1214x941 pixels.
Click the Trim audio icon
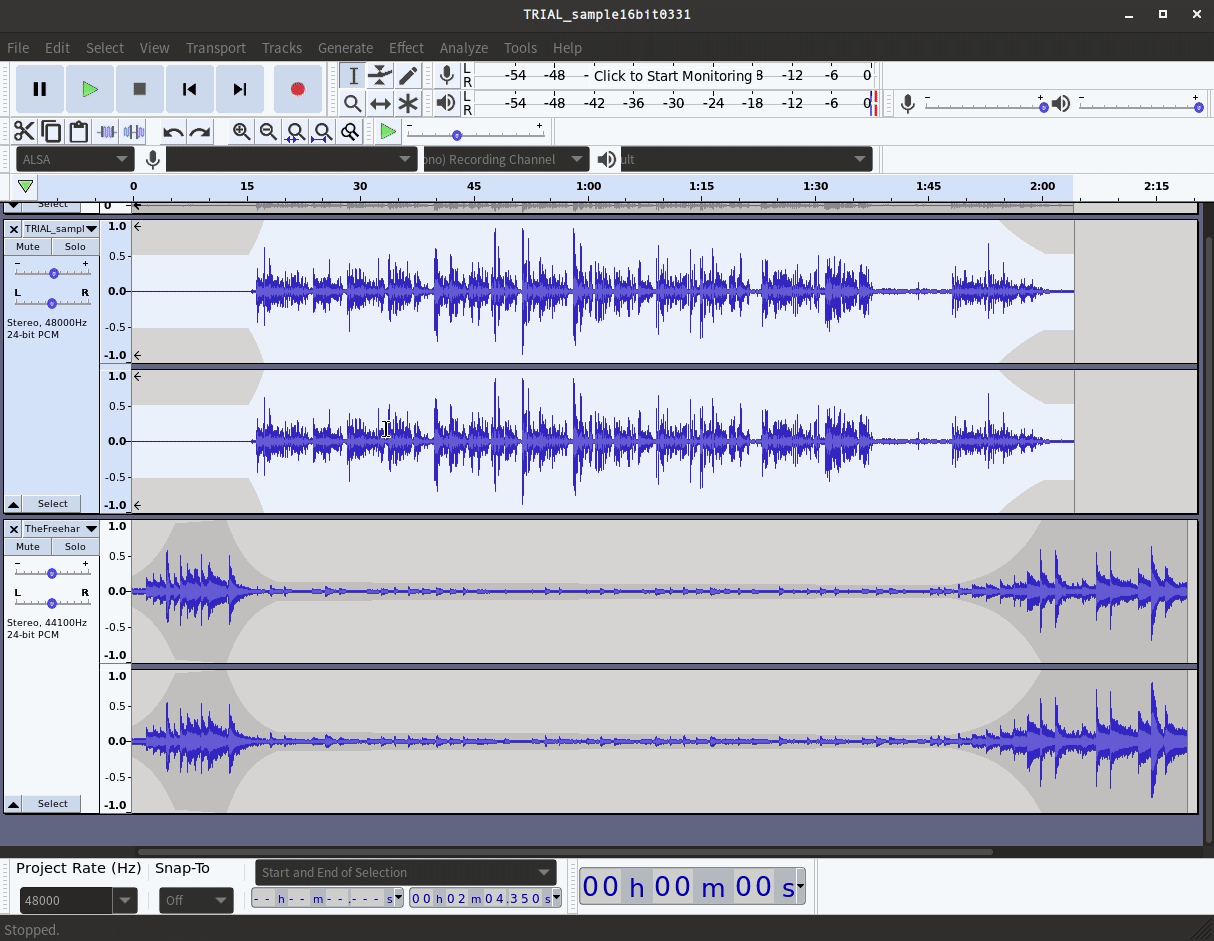pos(106,131)
